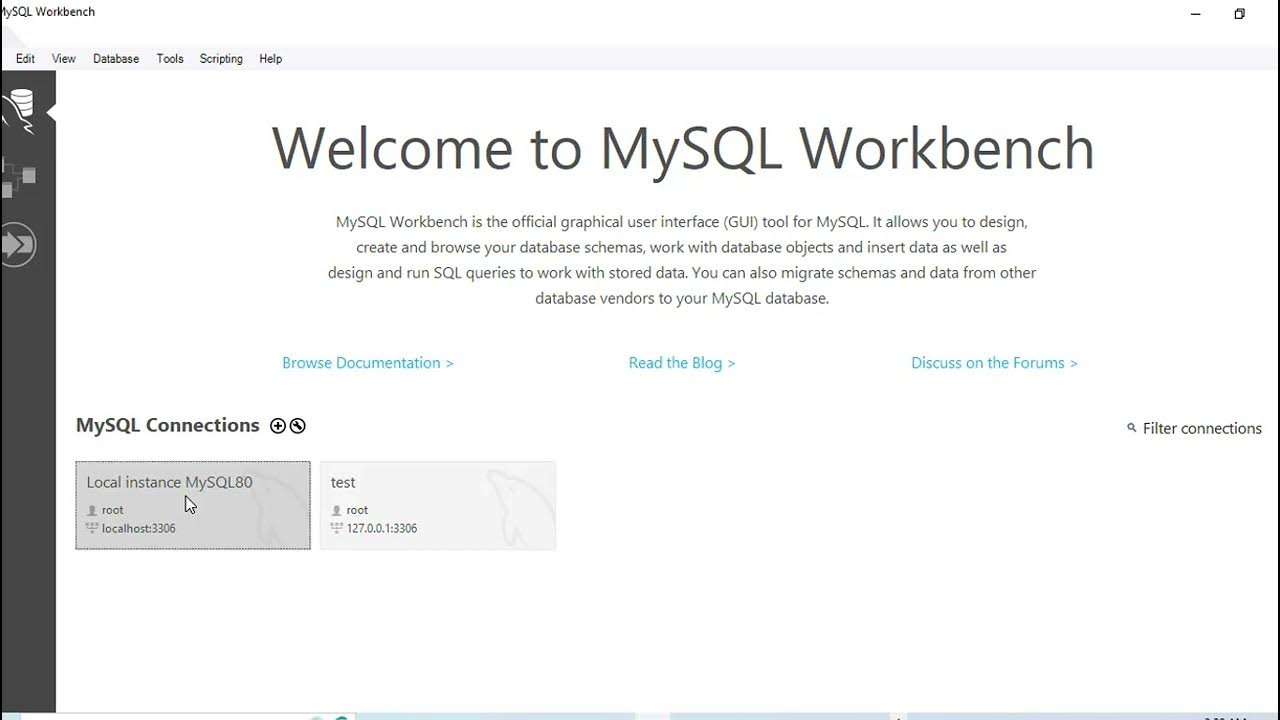Minimize the MySQL Workbench window
This screenshot has width=1280, height=720.
click(1197, 14)
